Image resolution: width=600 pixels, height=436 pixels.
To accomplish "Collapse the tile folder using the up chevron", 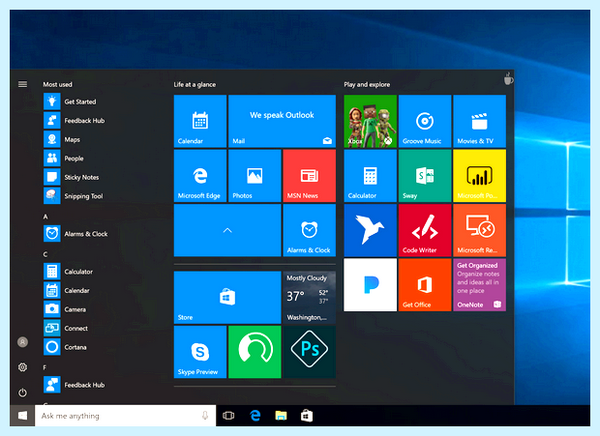I will pos(228,230).
